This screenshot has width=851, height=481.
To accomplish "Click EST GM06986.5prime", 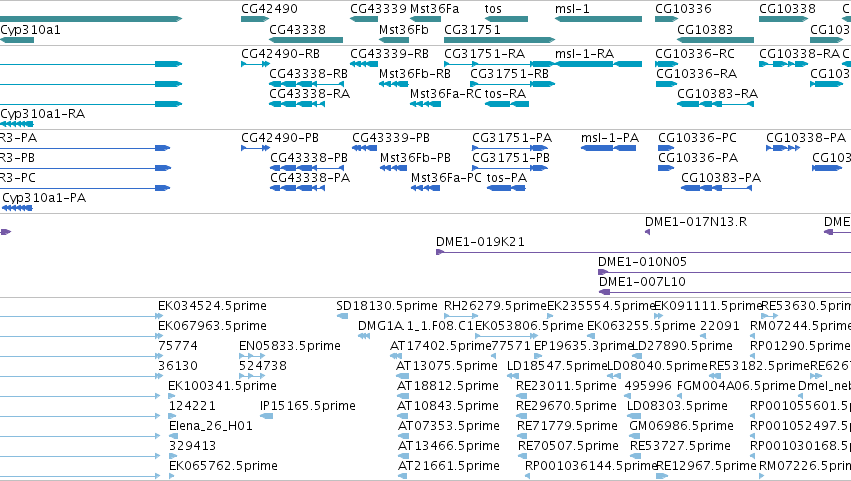I will (x=681, y=426).
